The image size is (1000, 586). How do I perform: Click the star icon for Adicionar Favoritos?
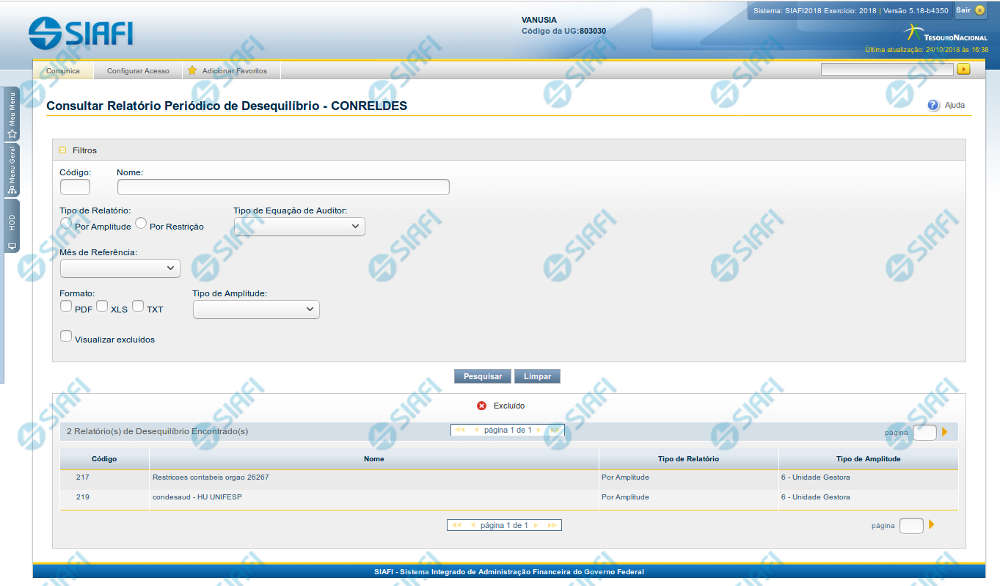(192, 71)
